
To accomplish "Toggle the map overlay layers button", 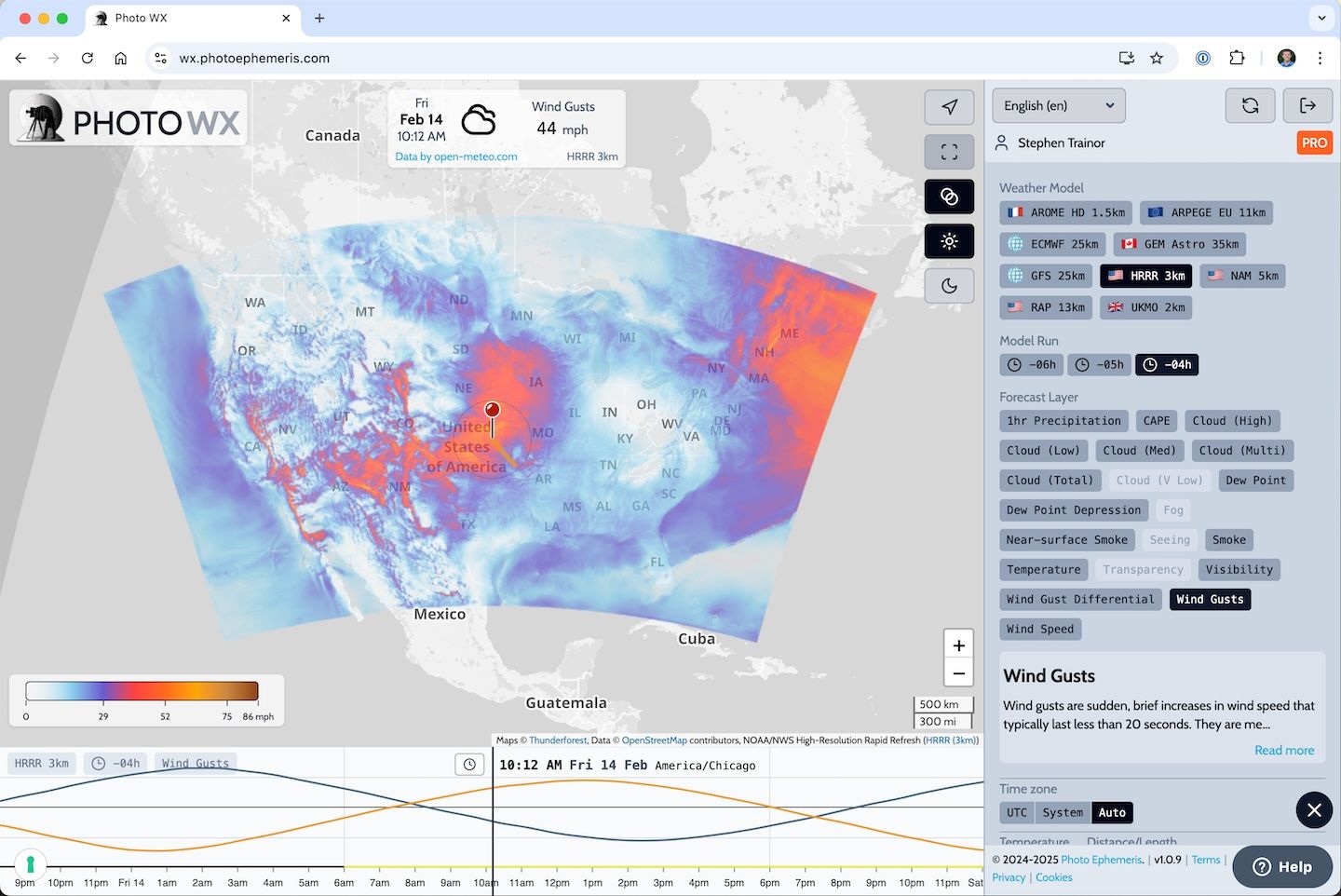I will (949, 197).
